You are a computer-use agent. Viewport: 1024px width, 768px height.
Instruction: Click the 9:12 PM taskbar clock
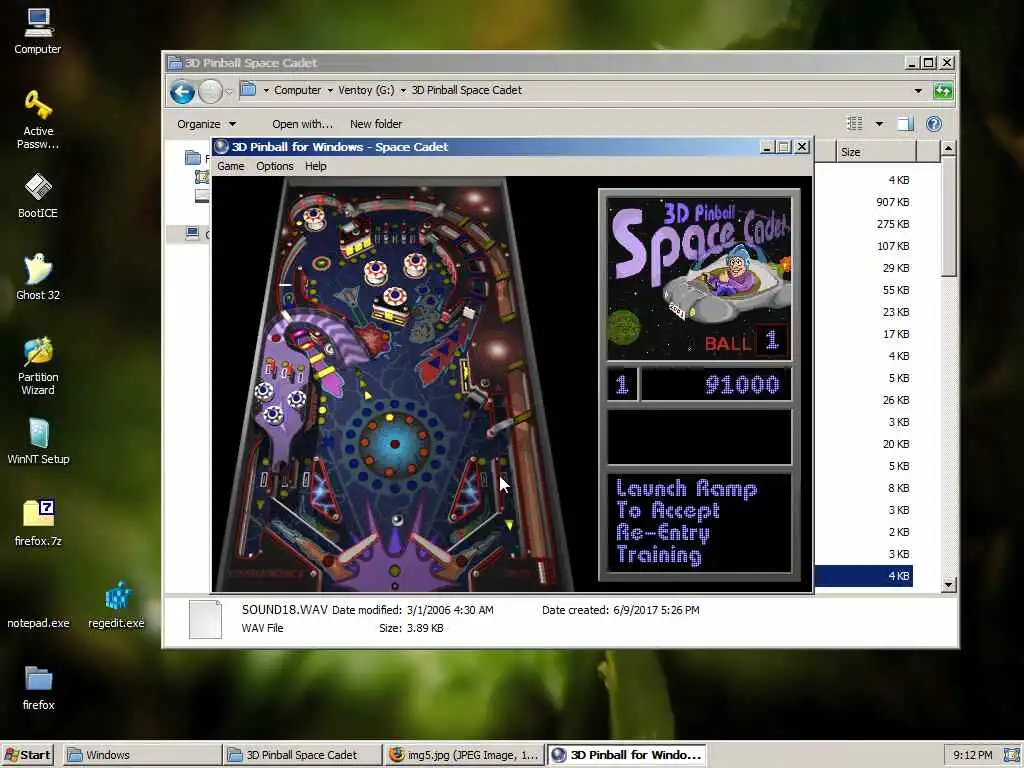972,755
